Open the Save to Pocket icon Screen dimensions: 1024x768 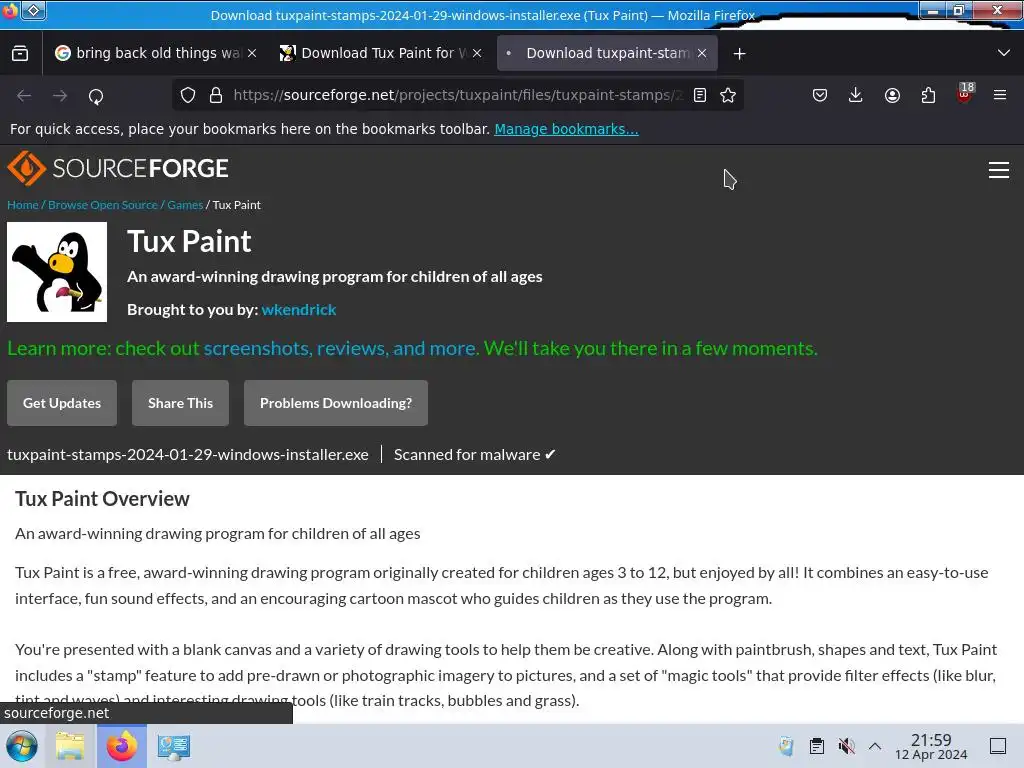point(820,95)
